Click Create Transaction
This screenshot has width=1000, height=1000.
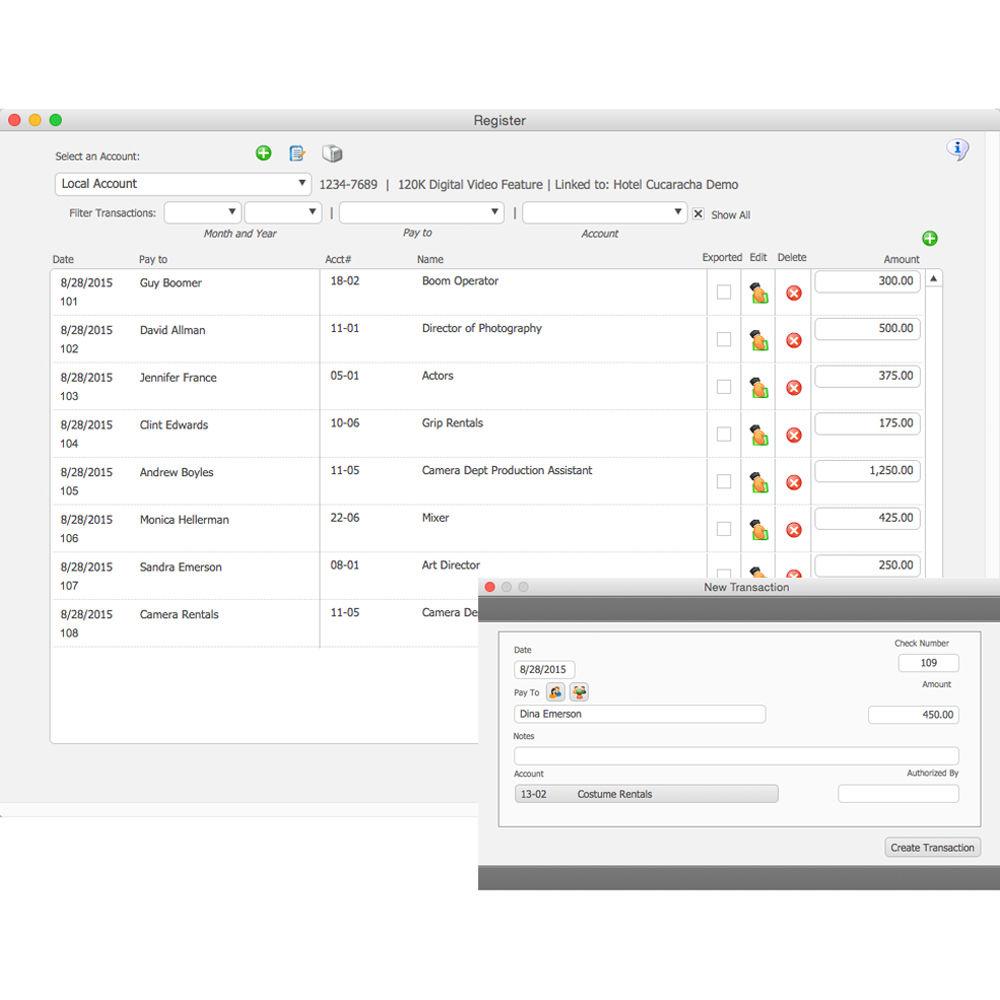coord(932,847)
